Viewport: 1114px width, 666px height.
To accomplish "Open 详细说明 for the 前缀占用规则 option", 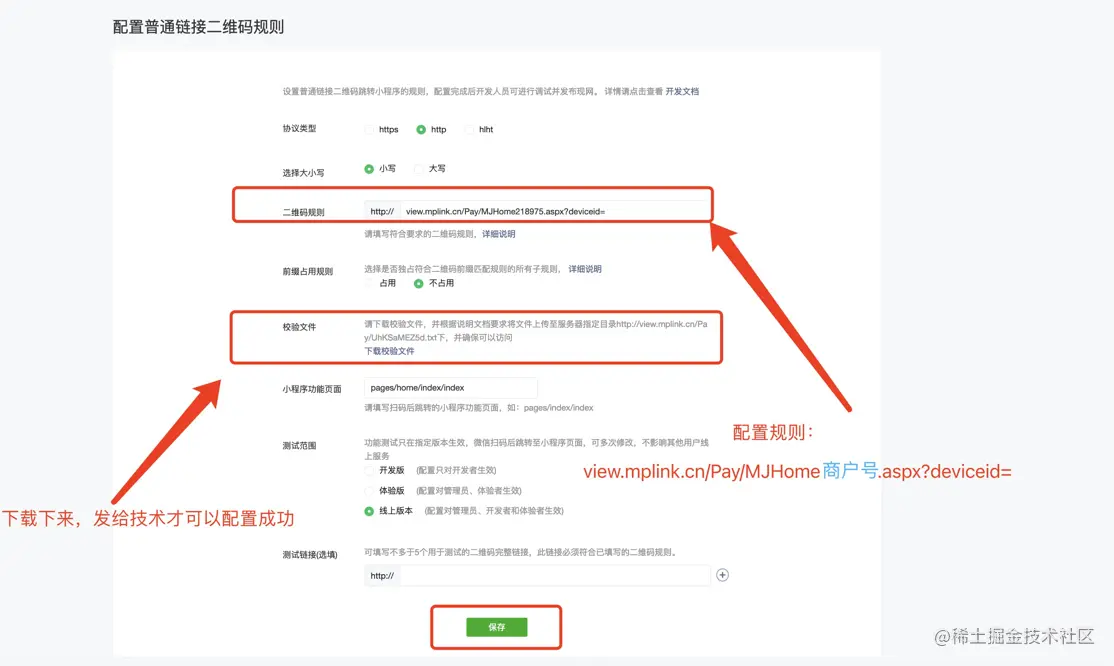I will point(584,268).
